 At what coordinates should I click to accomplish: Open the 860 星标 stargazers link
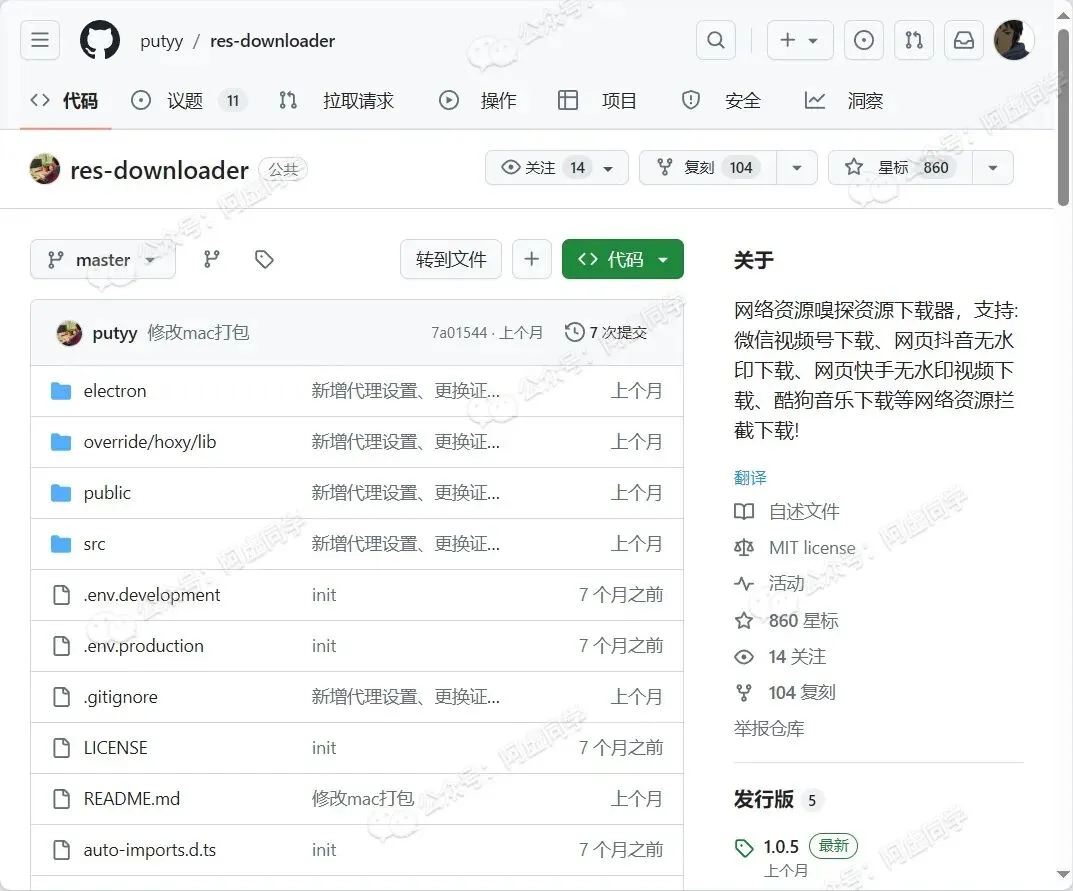[x=786, y=621]
